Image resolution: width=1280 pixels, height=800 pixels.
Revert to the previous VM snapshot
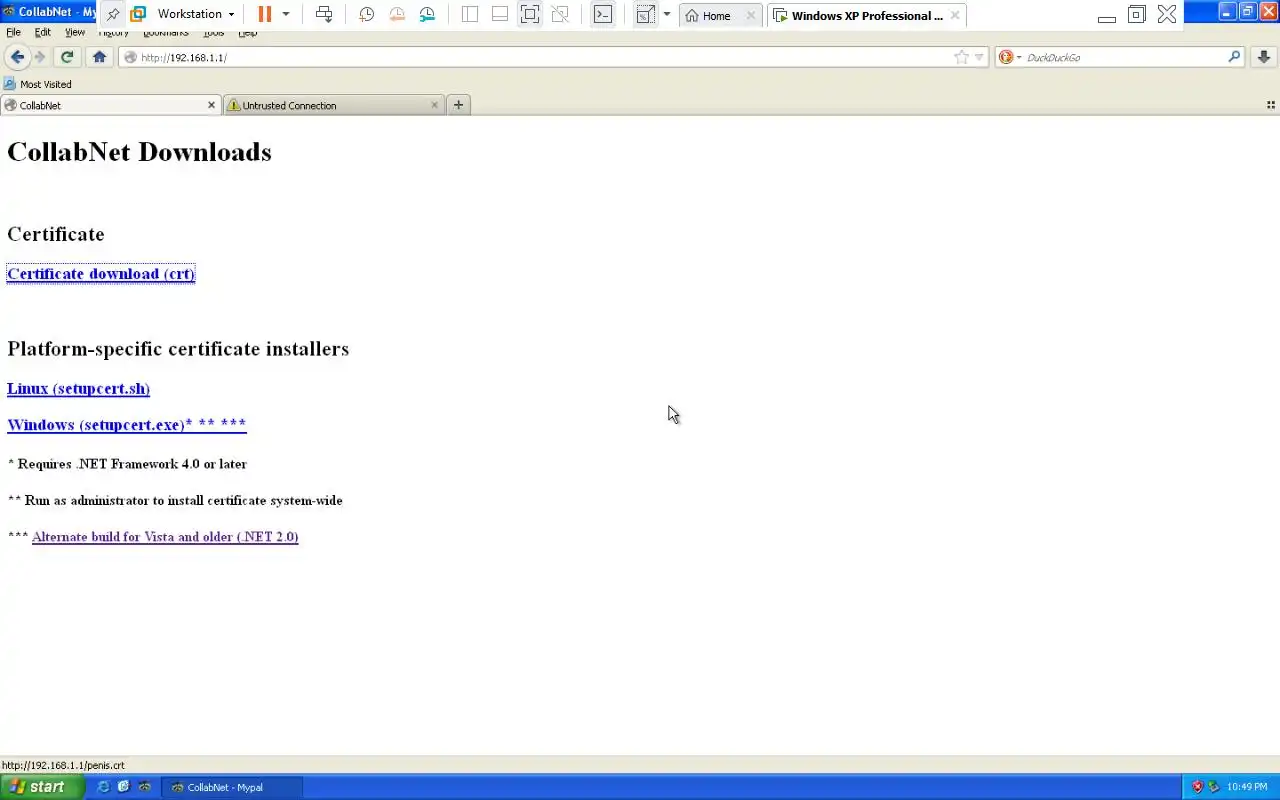click(x=397, y=15)
